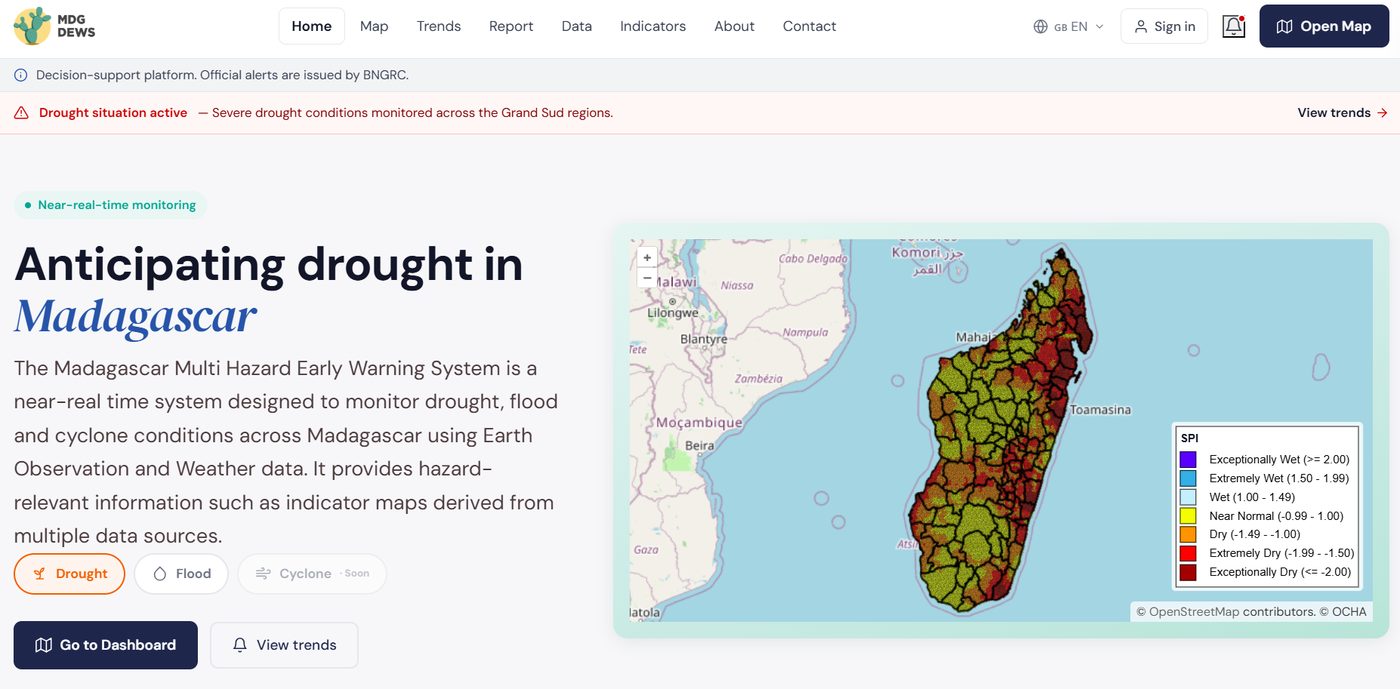Image resolution: width=1400 pixels, height=689 pixels.
Task: Click the Dry orange swatch
Action: coord(1188,535)
